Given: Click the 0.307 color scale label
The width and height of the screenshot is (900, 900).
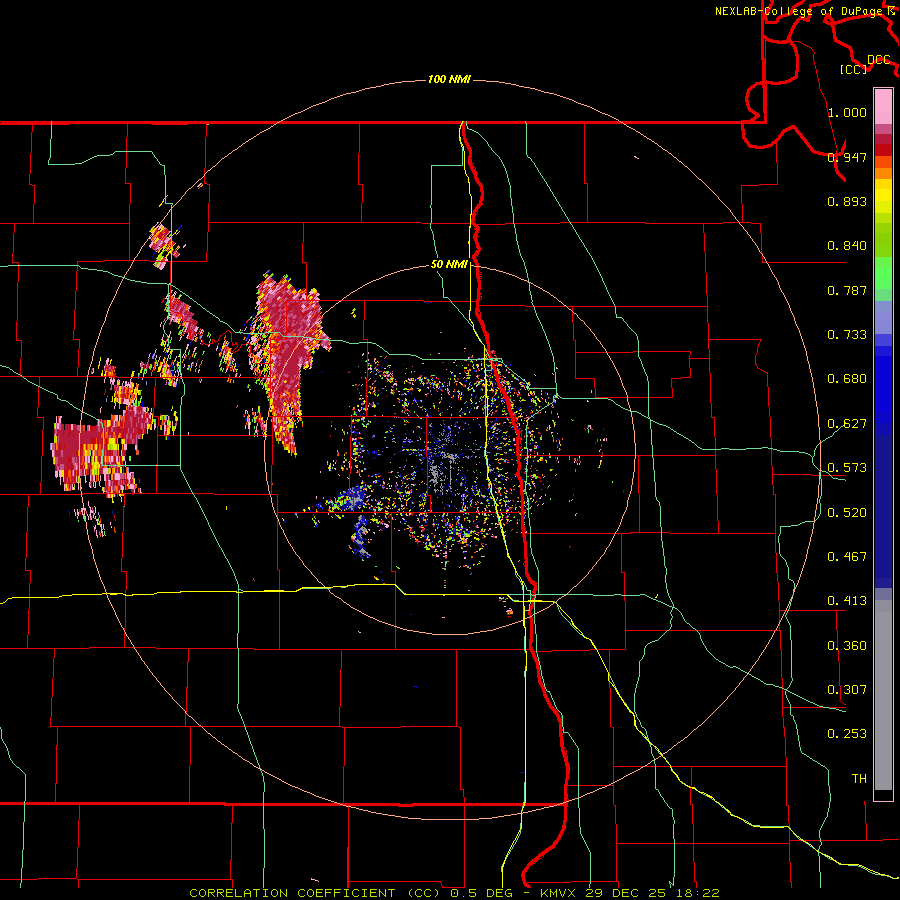Looking at the screenshot, I should (x=847, y=690).
